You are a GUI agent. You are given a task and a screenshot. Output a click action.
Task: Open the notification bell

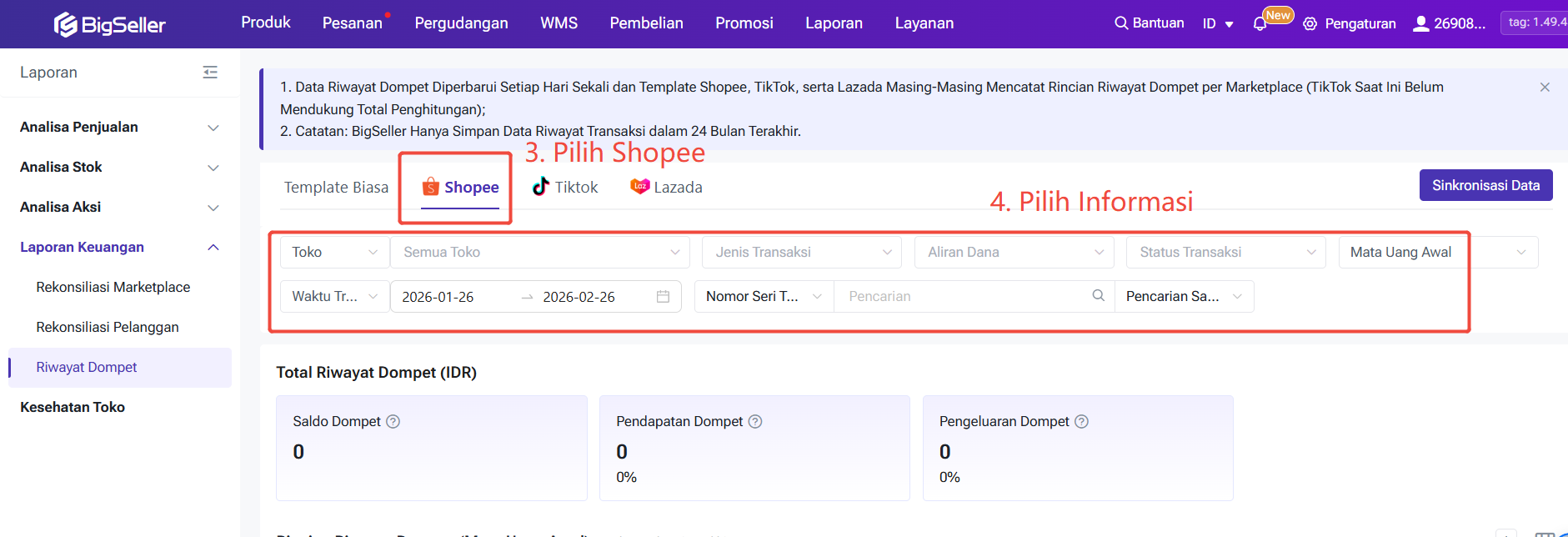[1260, 24]
